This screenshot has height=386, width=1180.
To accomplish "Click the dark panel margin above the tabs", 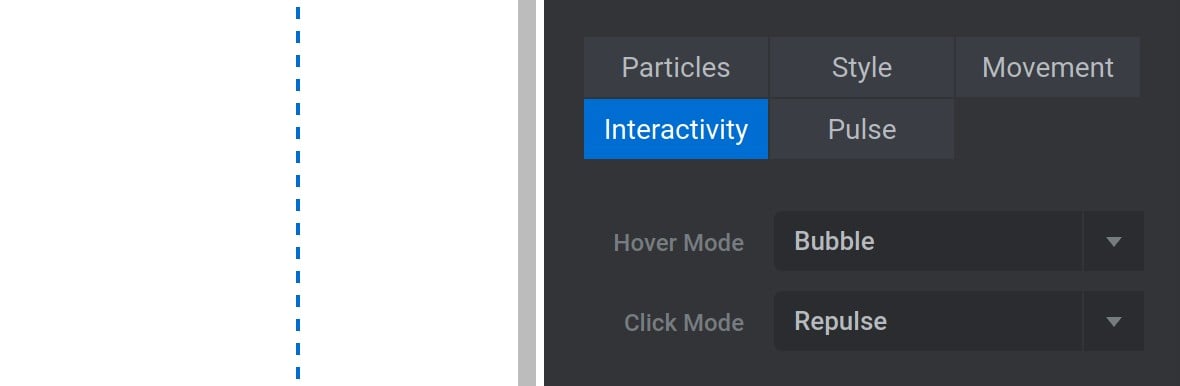I will 862,18.
